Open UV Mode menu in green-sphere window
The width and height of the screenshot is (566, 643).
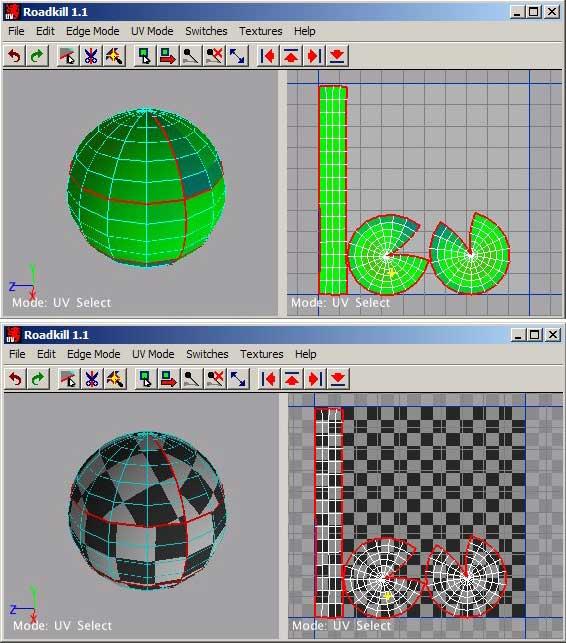tap(152, 31)
